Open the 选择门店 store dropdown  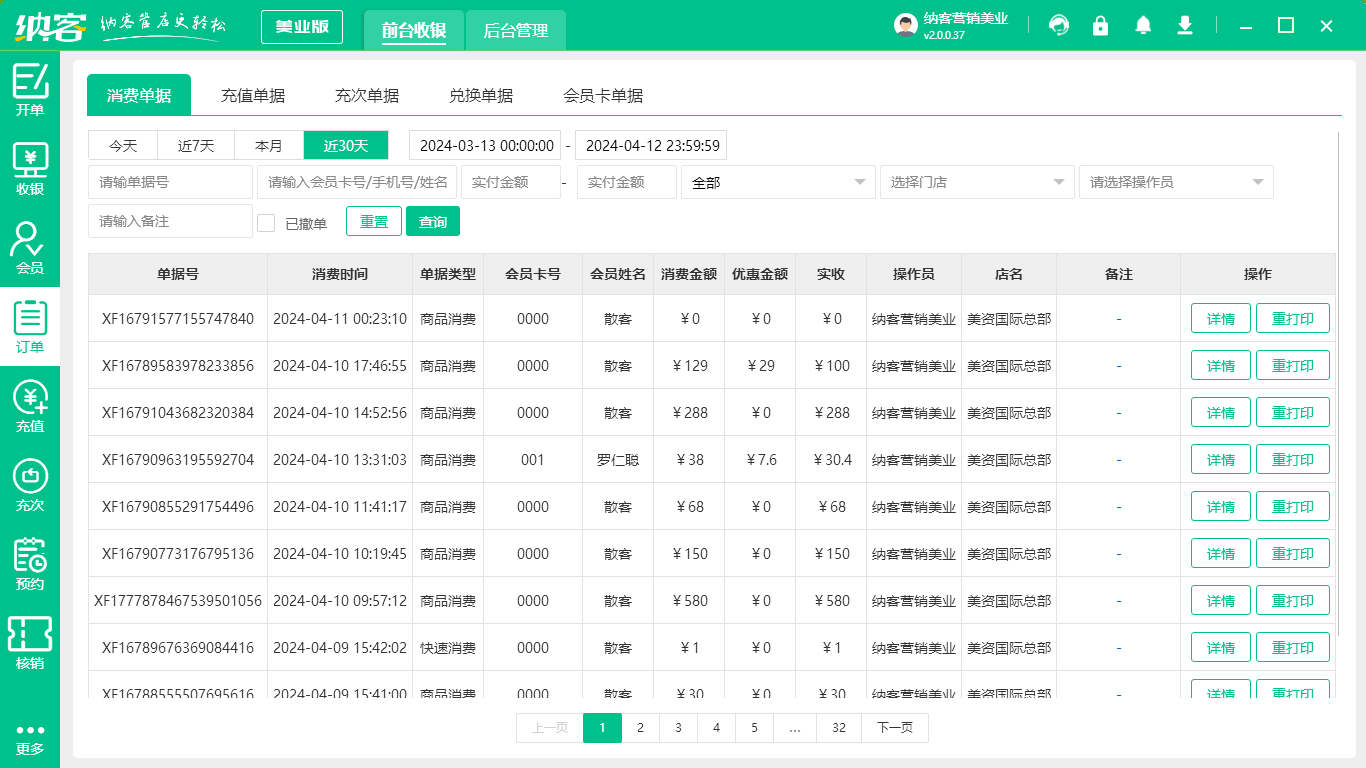pyautogui.click(x=975, y=182)
